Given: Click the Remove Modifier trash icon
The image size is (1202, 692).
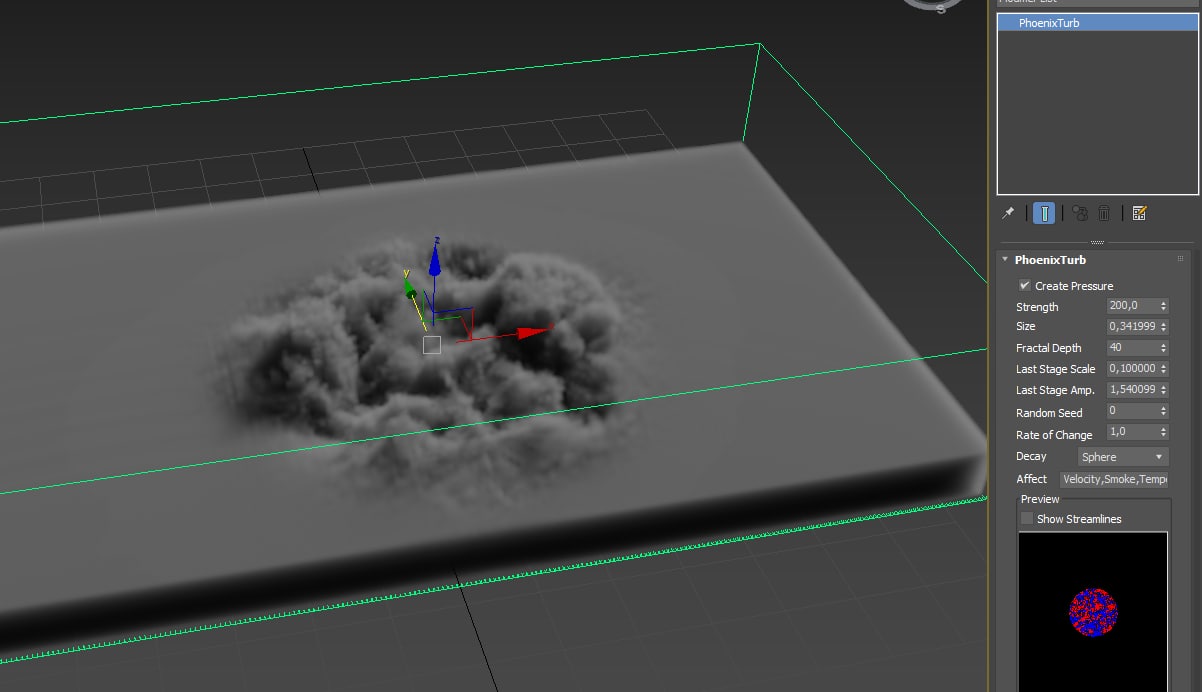Looking at the screenshot, I should (x=1104, y=213).
